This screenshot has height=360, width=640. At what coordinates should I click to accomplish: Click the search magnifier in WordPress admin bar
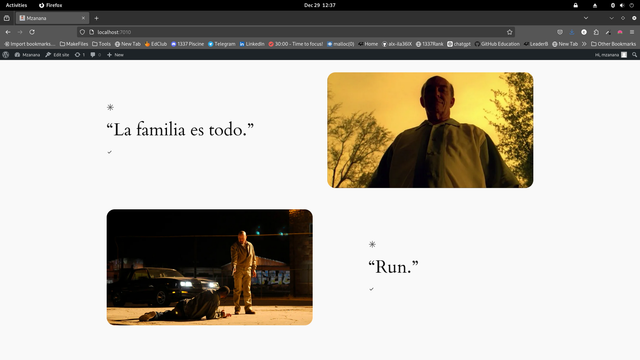pyautogui.click(x=634, y=55)
